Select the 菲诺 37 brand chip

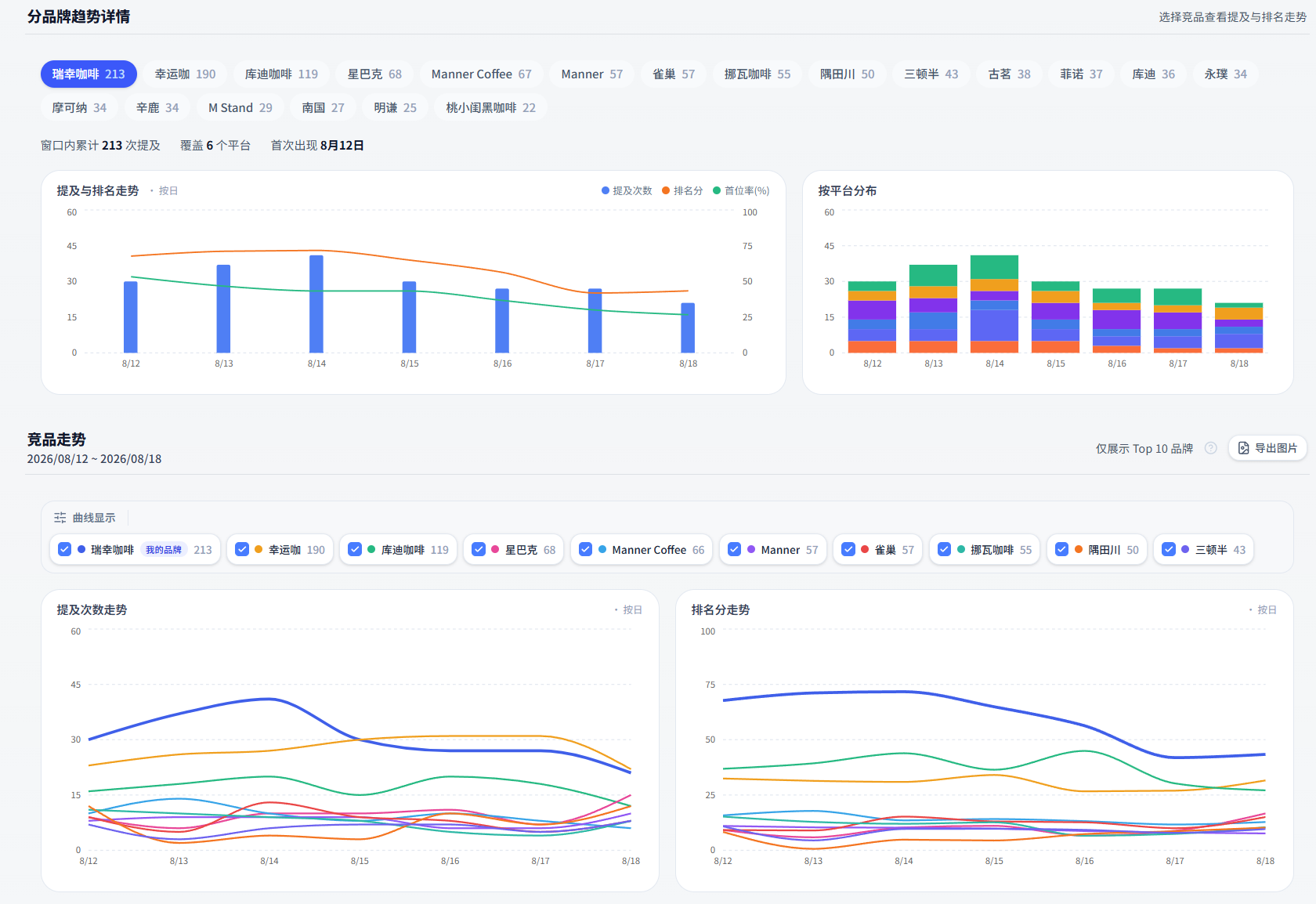[x=1081, y=74]
